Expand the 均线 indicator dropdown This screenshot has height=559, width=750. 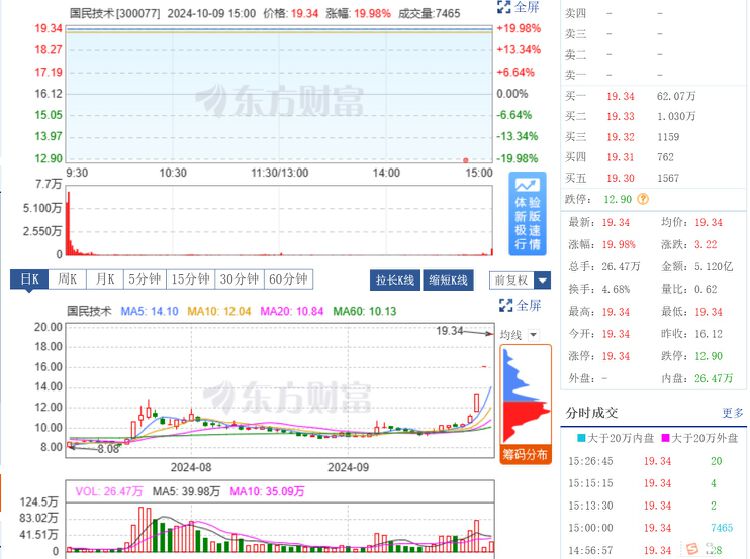pos(533,335)
